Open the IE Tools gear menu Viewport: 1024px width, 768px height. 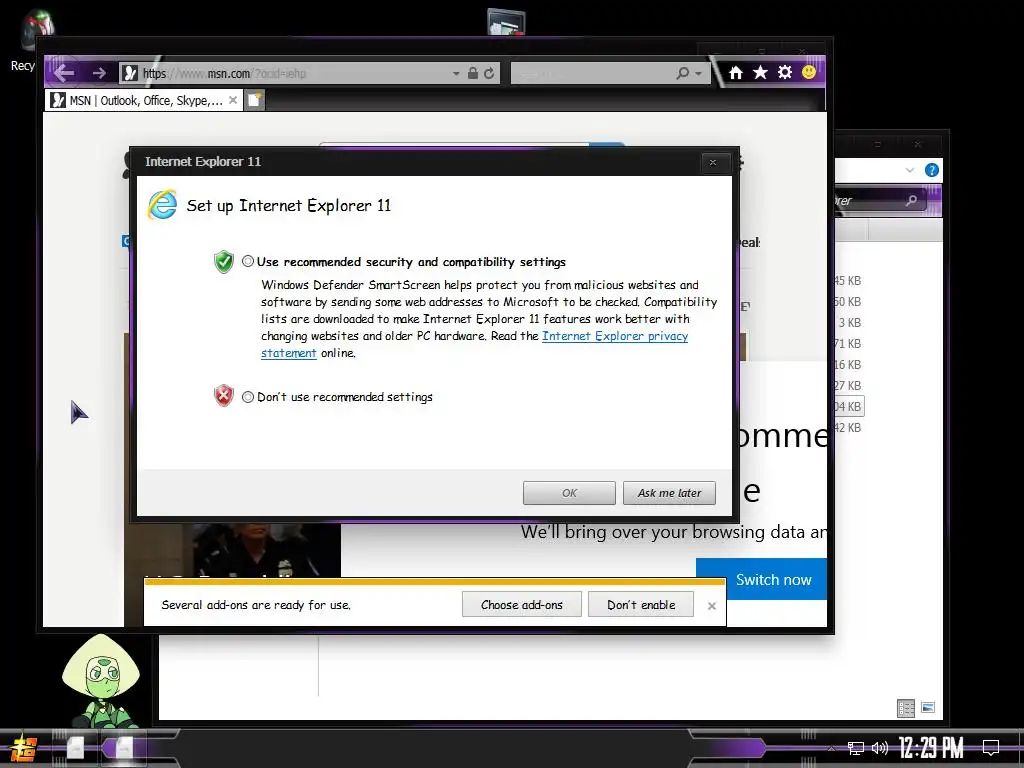[x=785, y=72]
